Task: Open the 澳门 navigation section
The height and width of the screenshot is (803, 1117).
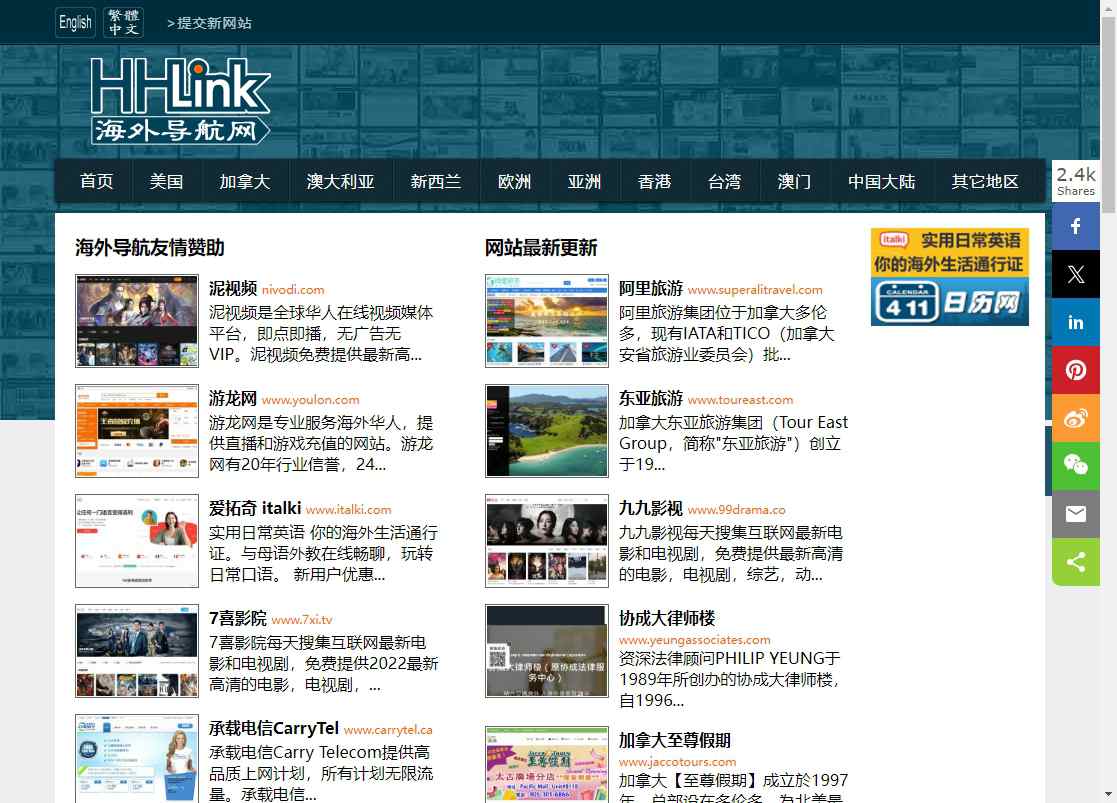Action: pyautogui.click(x=794, y=182)
